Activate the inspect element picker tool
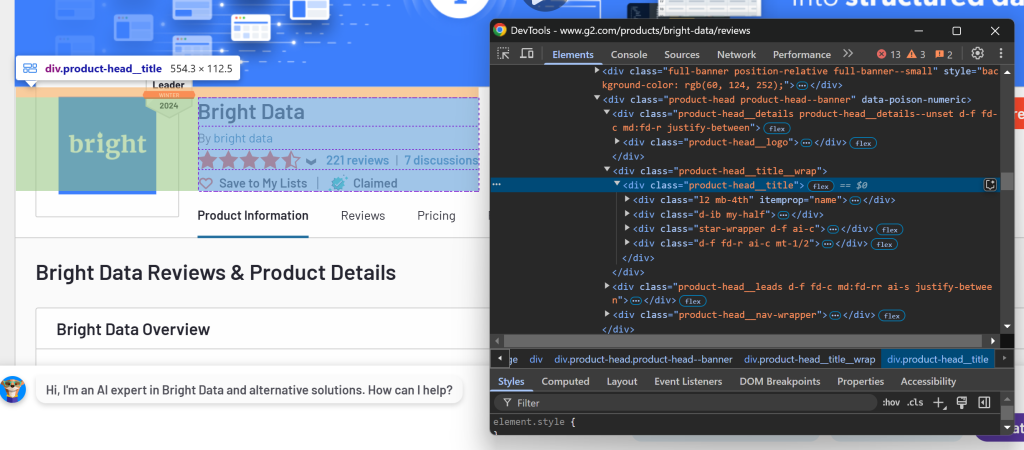Screen dimensions: 1024x450 (503, 54)
